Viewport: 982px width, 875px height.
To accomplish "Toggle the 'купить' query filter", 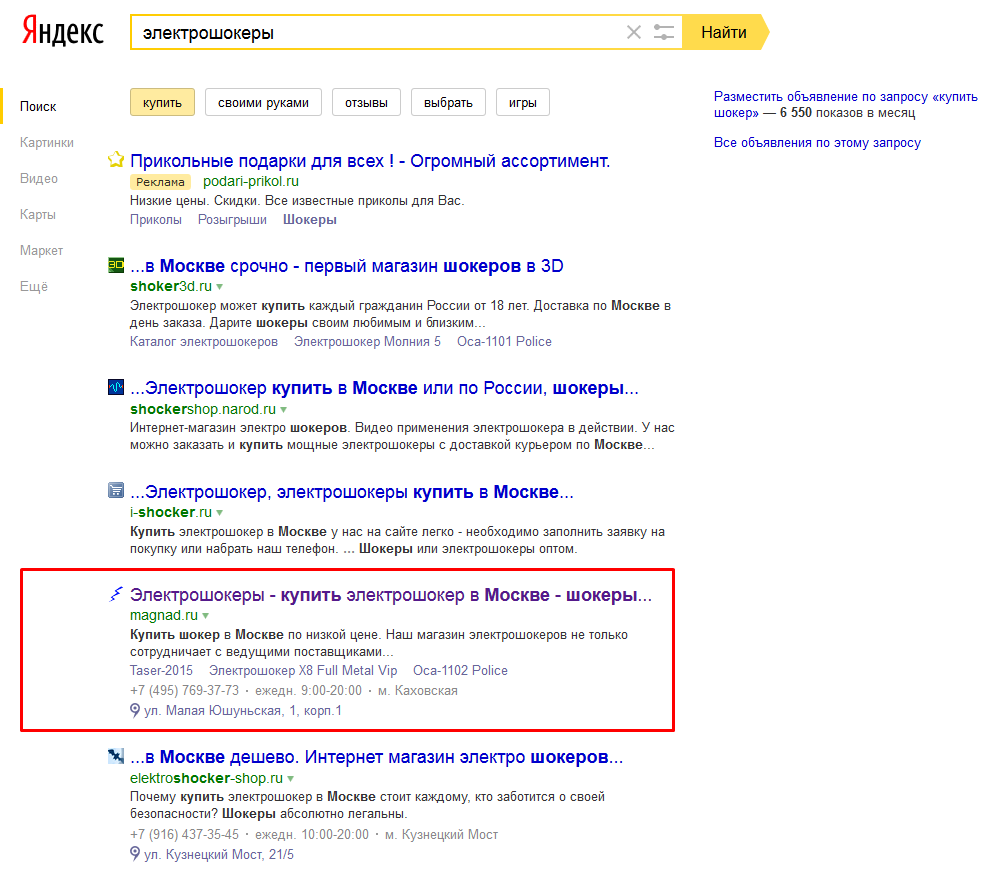I will click(x=162, y=102).
